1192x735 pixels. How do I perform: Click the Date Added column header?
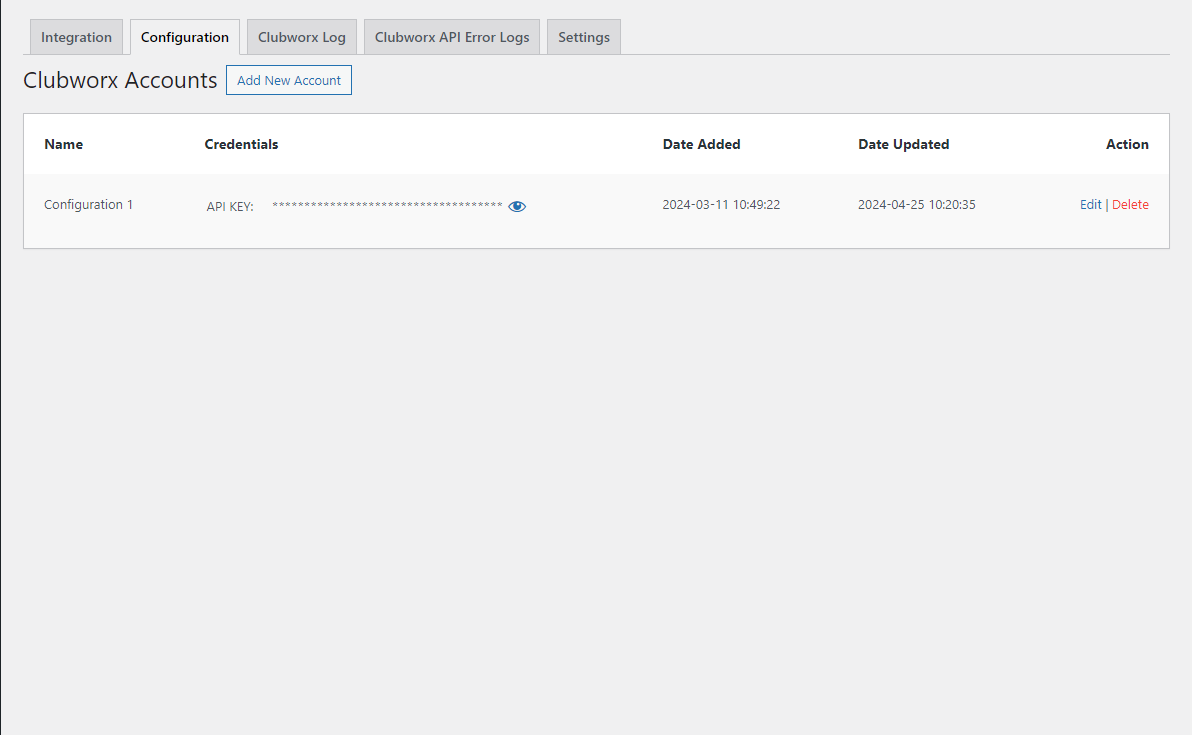[701, 144]
